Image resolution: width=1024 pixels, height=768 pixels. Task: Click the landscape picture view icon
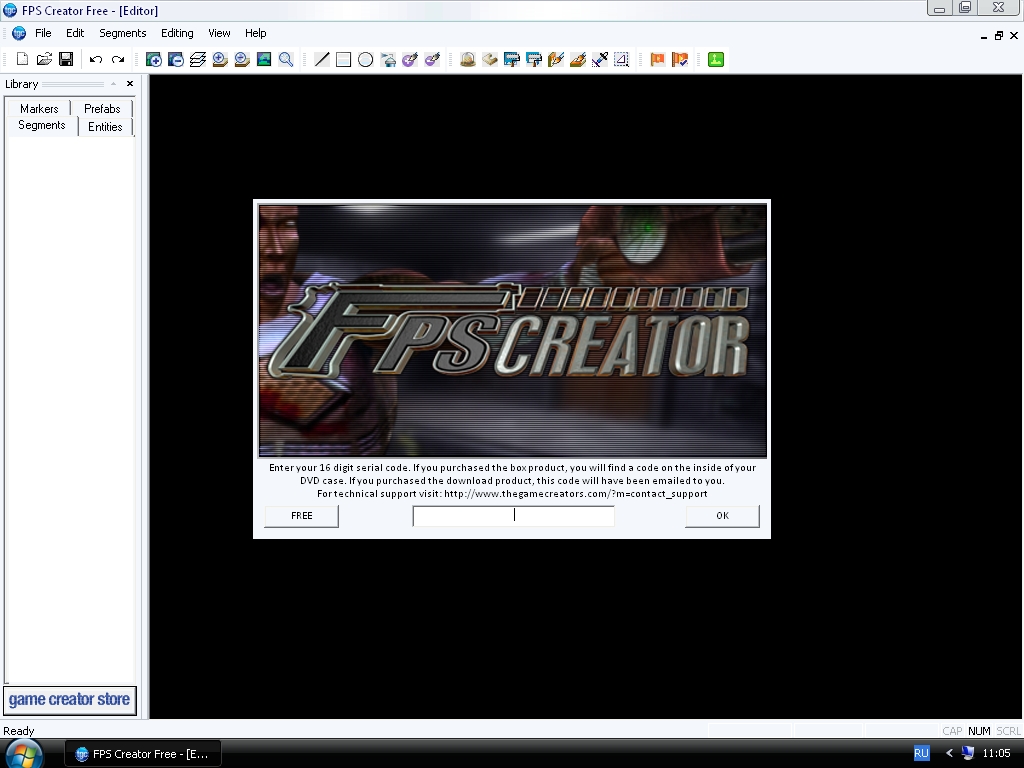[x=264, y=59]
